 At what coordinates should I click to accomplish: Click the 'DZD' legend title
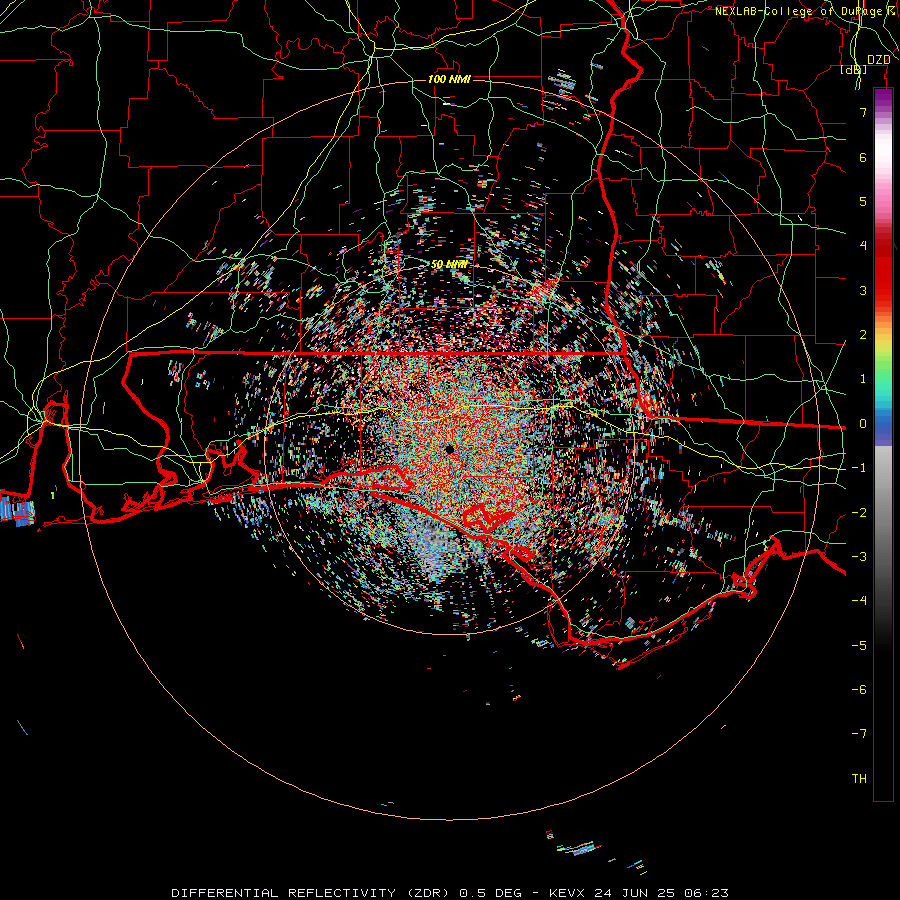point(879,60)
